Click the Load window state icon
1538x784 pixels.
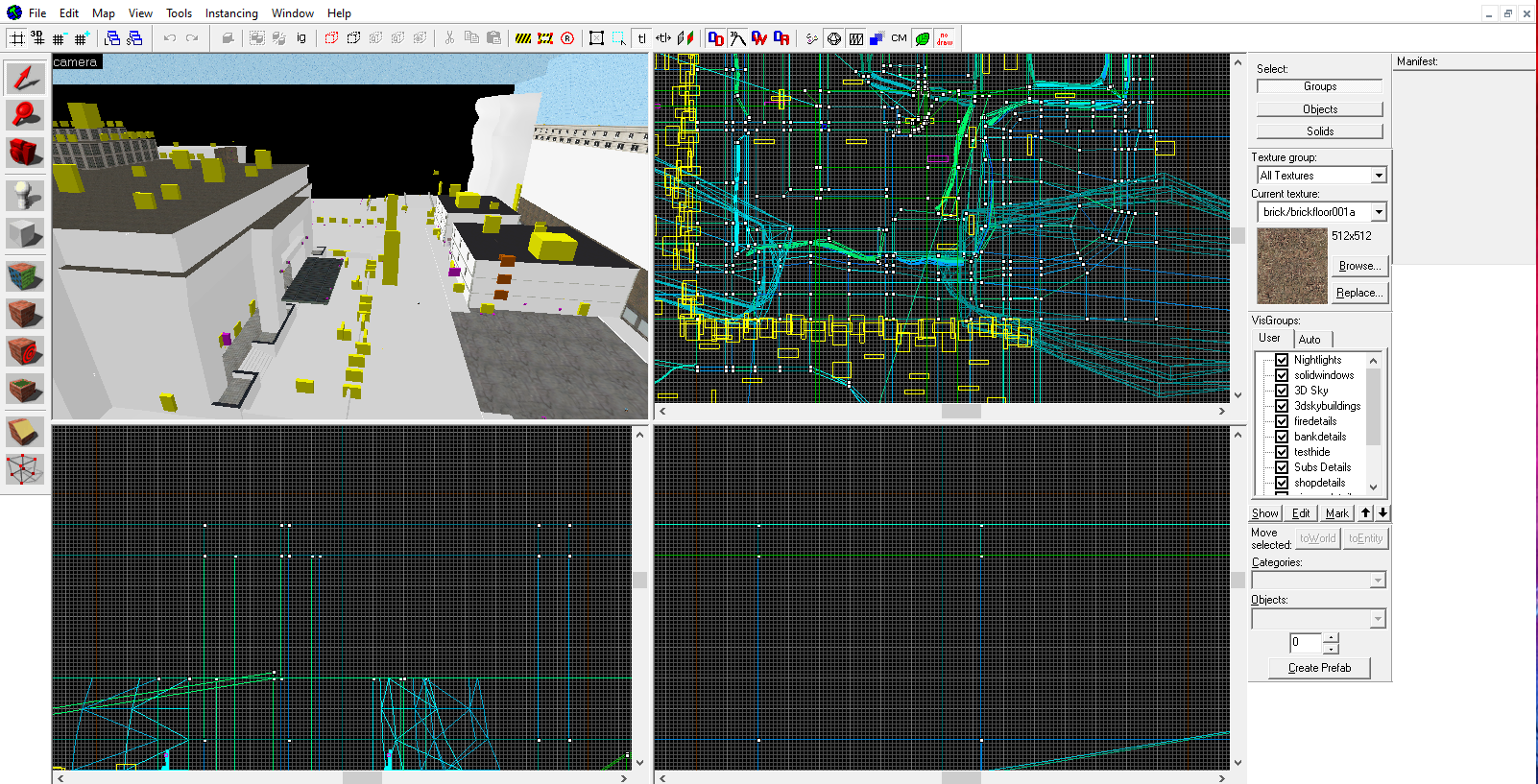112,38
